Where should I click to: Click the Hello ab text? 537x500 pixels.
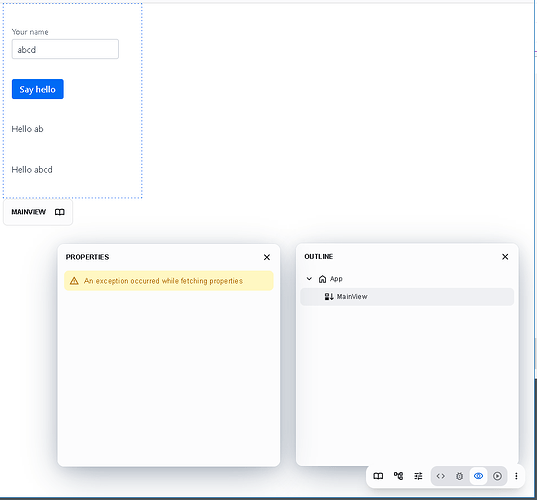click(27, 129)
